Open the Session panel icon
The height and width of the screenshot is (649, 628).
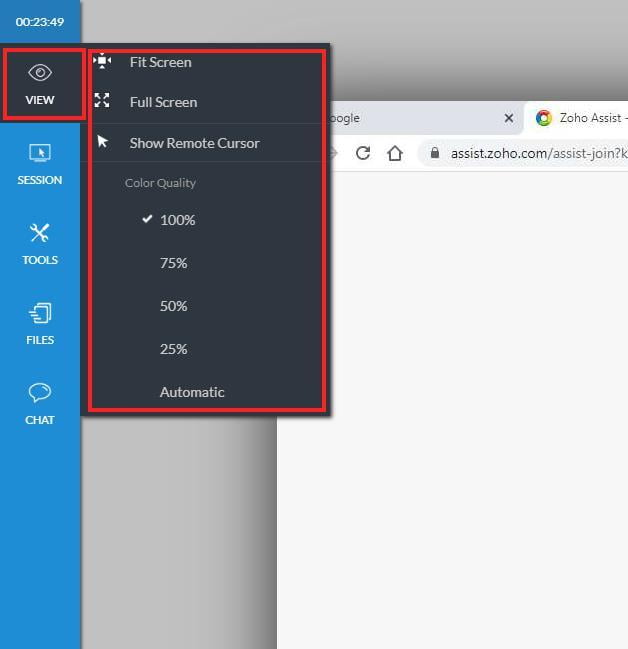(40, 154)
